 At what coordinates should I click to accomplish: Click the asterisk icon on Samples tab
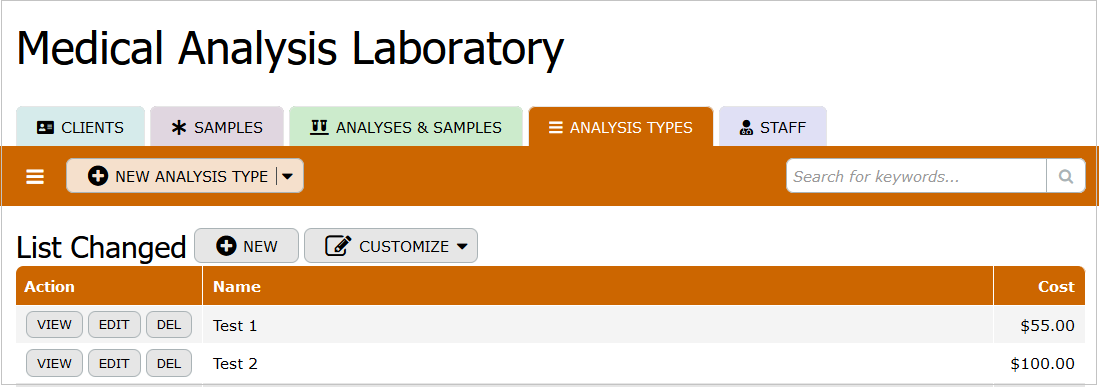click(x=179, y=128)
